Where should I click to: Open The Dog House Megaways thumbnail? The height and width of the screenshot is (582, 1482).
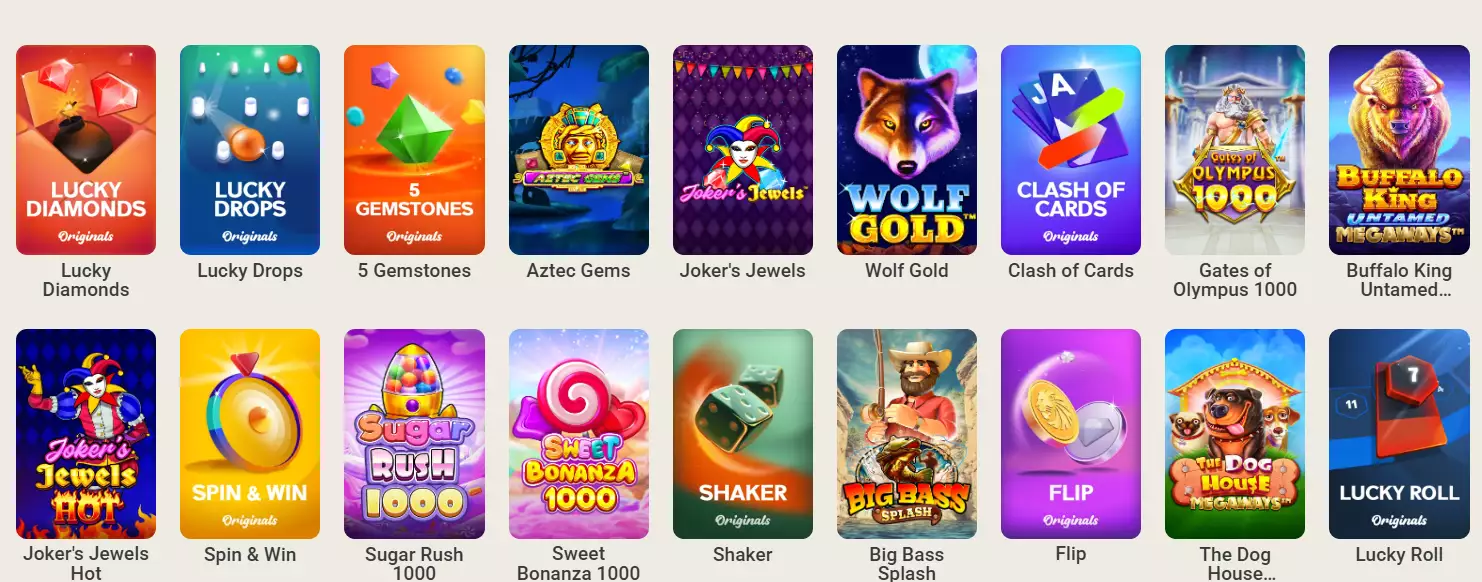(x=1235, y=434)
